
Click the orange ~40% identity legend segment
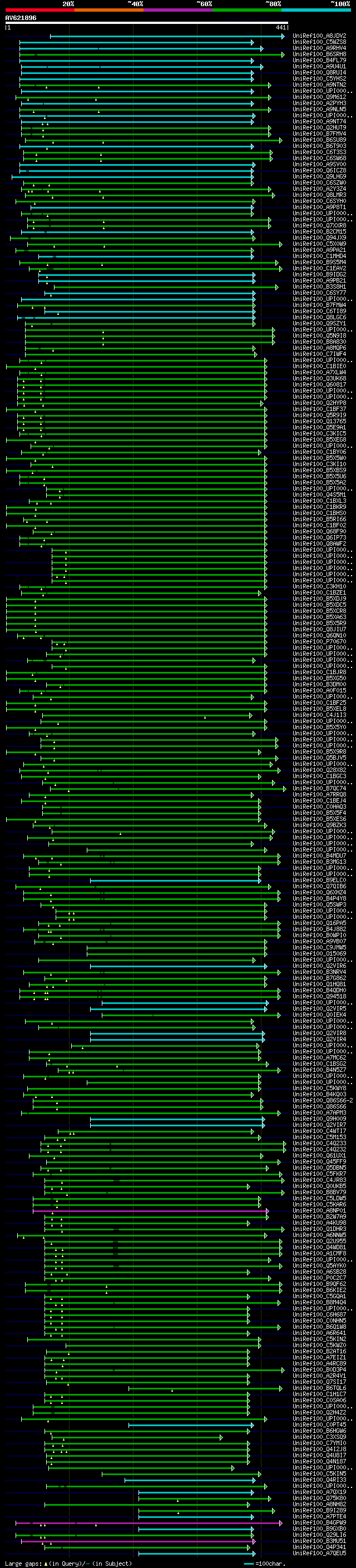pyautogui.click(x=109, y=10)
